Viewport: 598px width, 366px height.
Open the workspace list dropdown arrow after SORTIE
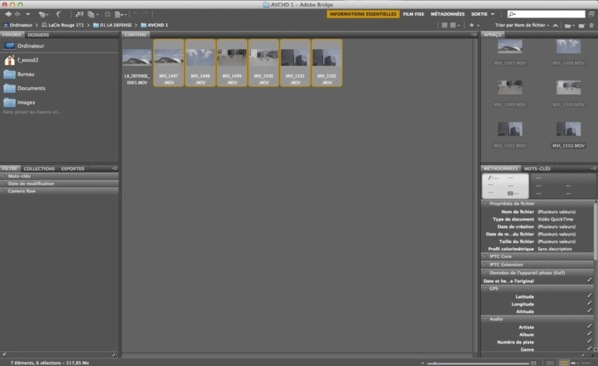click(x=493, y=14)
